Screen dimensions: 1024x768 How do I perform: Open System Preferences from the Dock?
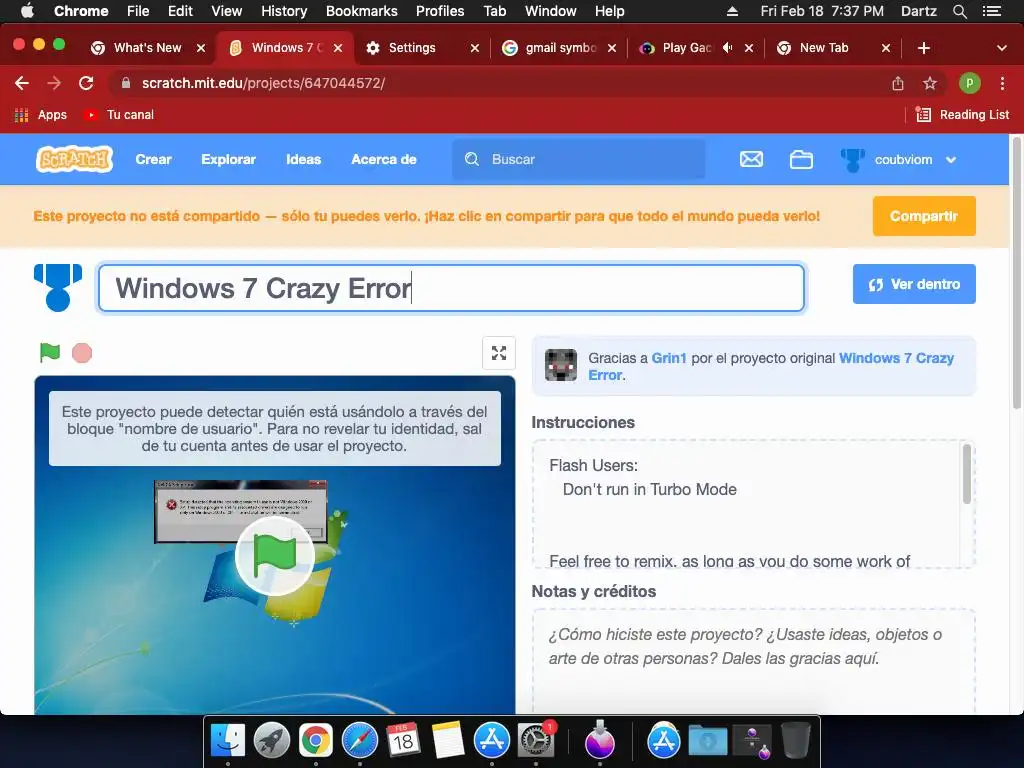pyautogui.click(x=536, y=741)
